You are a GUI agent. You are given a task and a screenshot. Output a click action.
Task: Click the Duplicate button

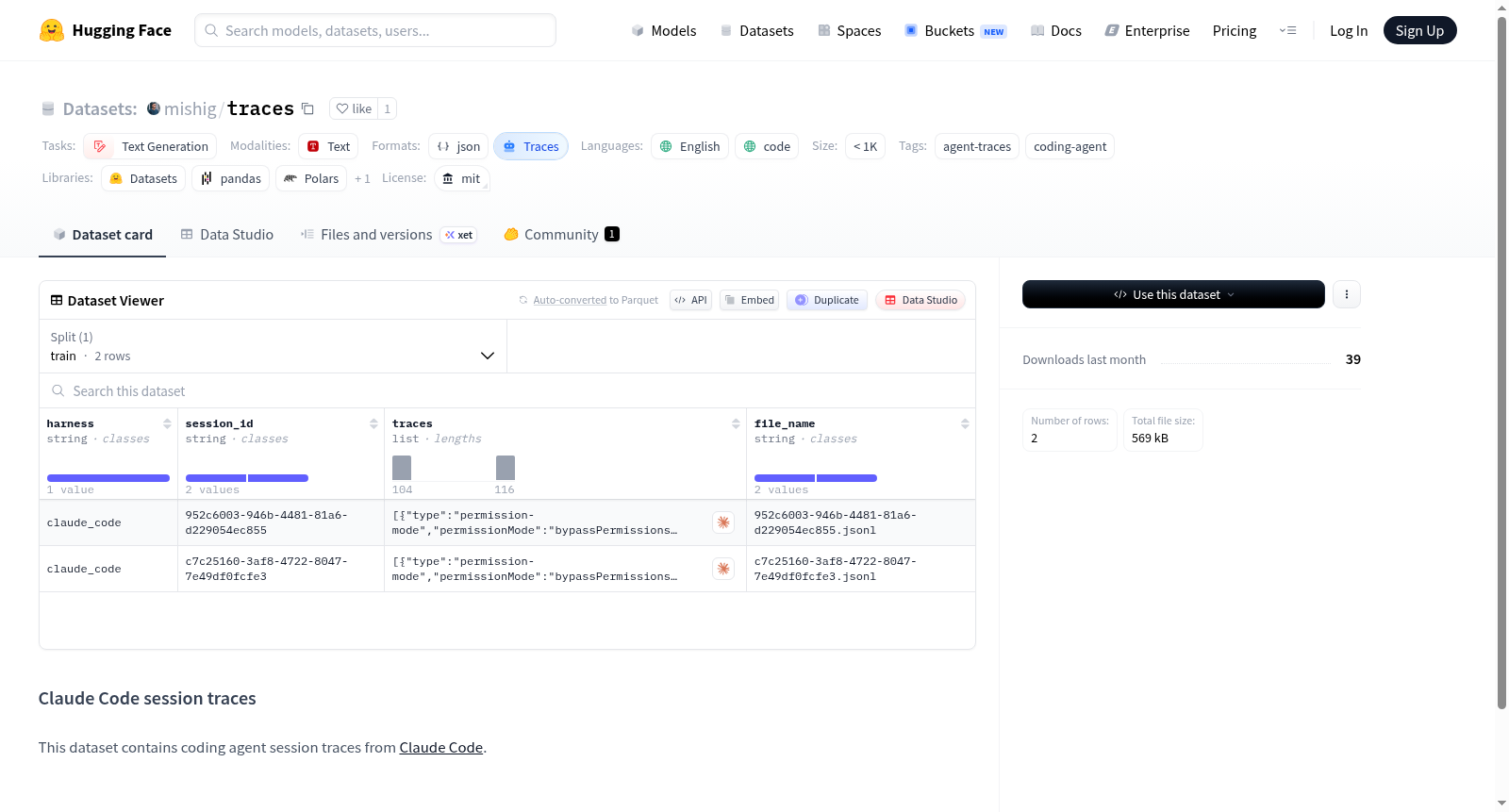[826, 300]
